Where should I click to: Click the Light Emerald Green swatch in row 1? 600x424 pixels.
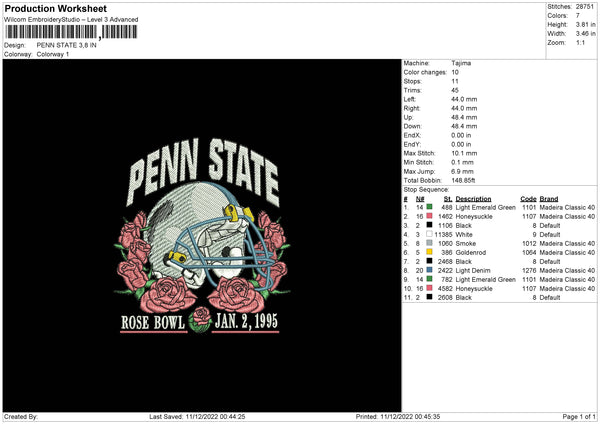(429, 207)
